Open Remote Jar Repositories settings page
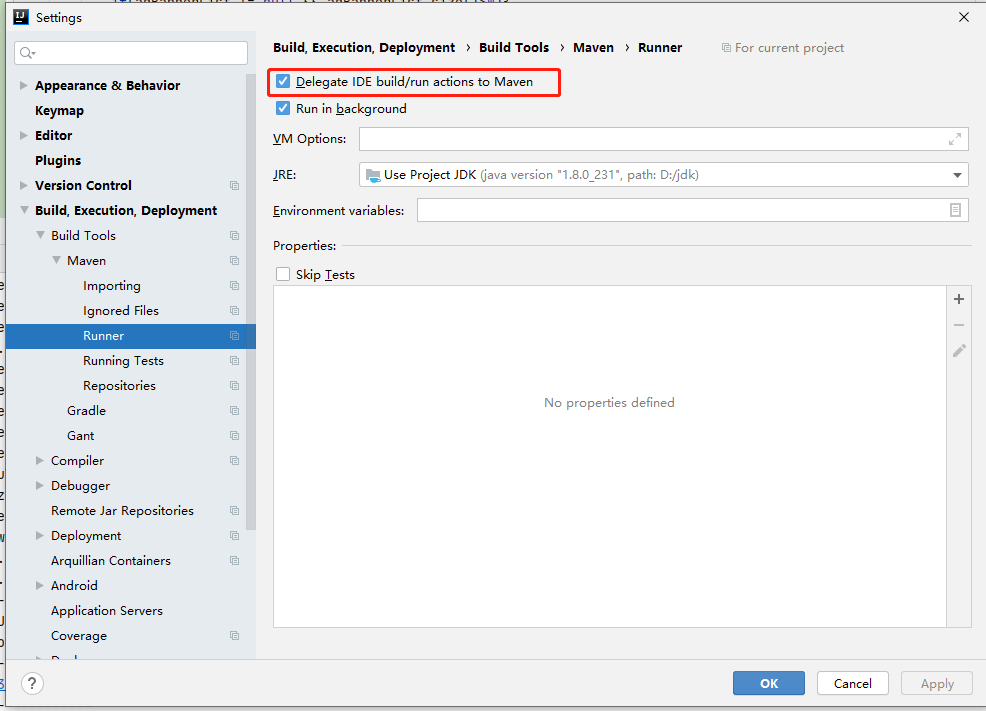The height and width of the screenshot is (711, 986). click(x=122, y=511)
